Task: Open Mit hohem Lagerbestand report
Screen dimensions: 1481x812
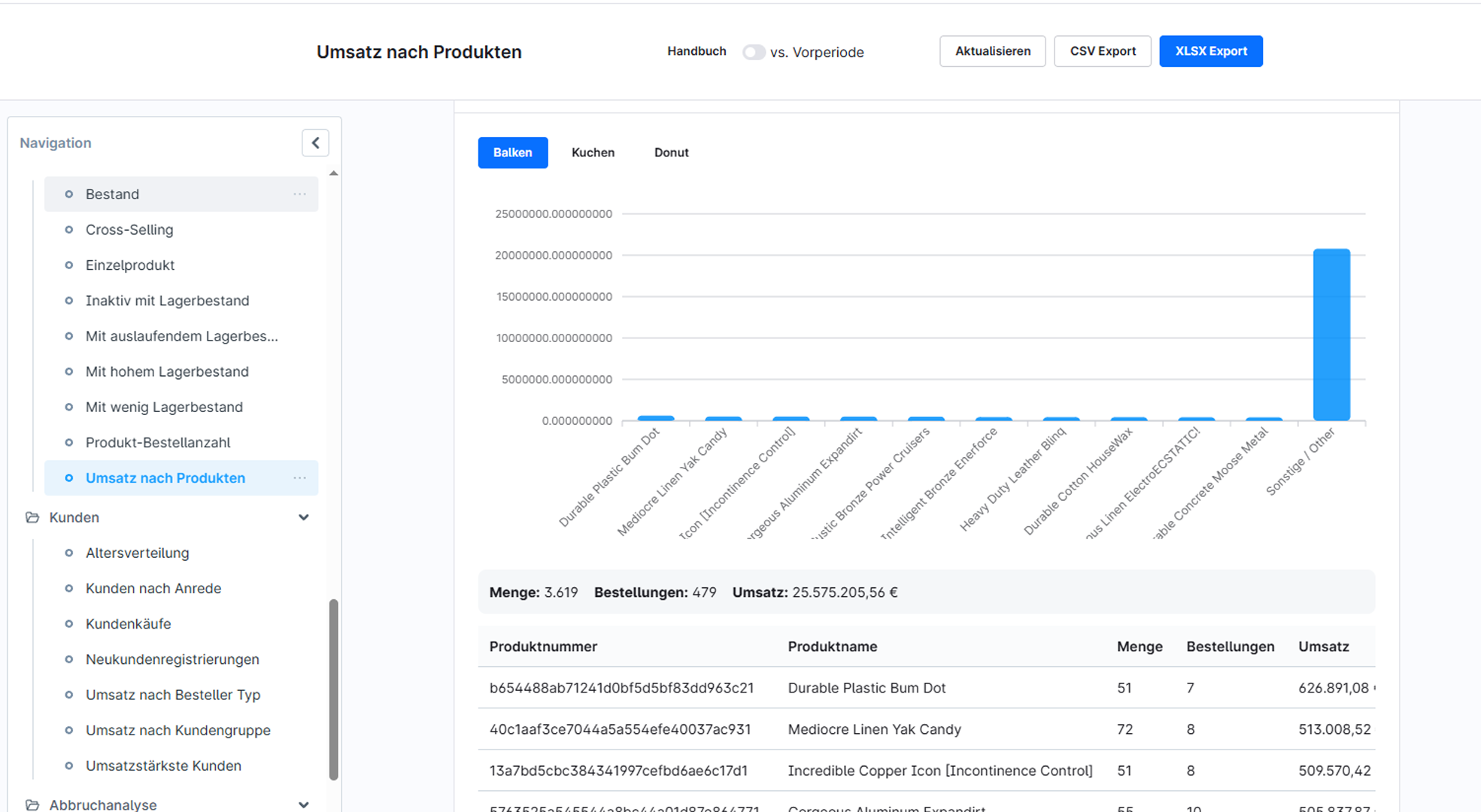Action: (181, 371)
